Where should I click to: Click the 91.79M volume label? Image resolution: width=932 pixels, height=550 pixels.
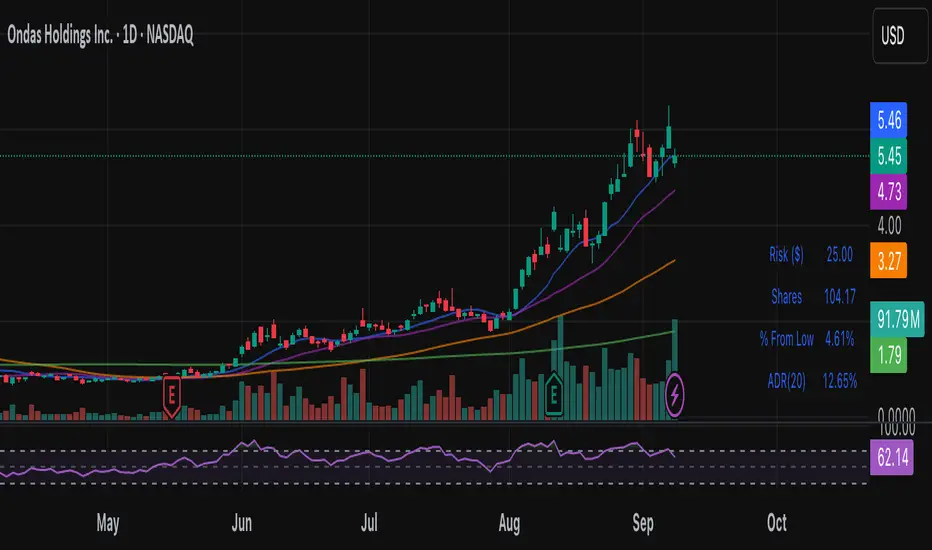(898, 319)
